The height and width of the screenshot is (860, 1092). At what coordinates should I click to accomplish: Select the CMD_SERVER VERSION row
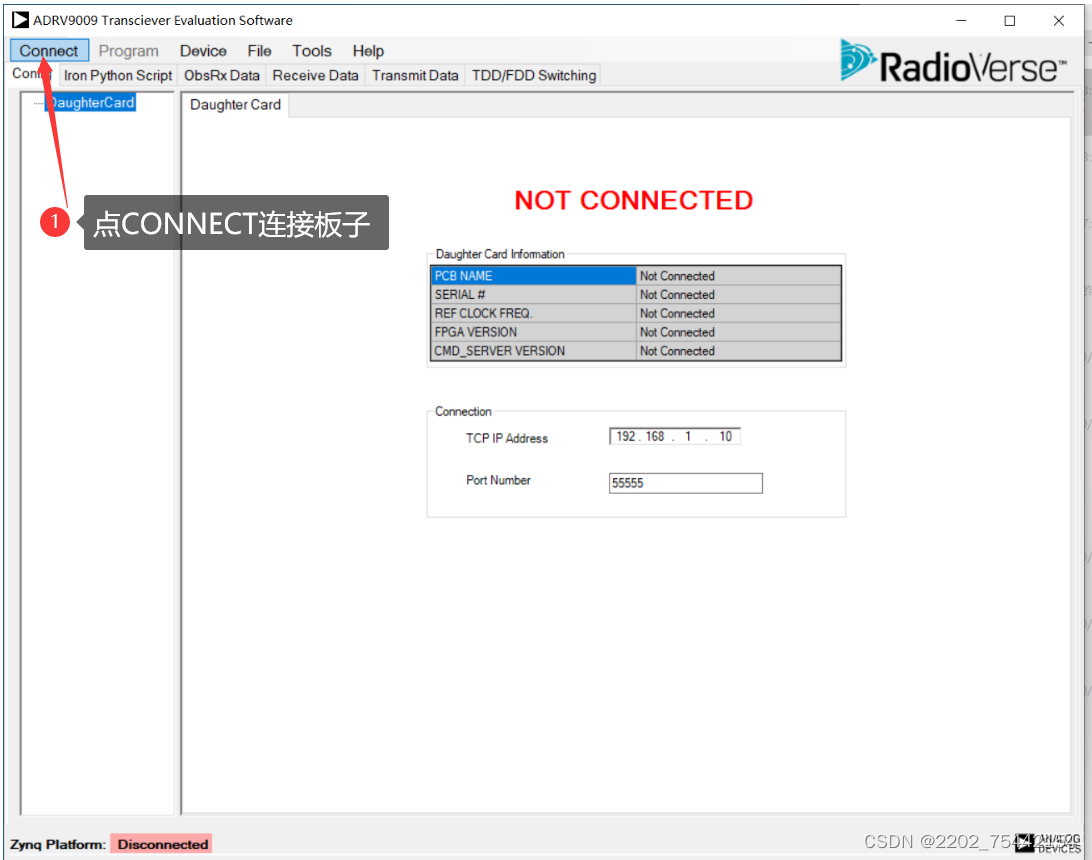[x=635, y=351]
